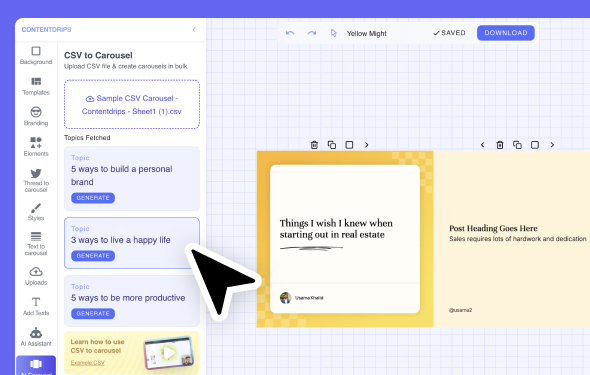Play the CSV to carousel tutorial video
The height and width of the screenshot is (375, 590).
169,353
